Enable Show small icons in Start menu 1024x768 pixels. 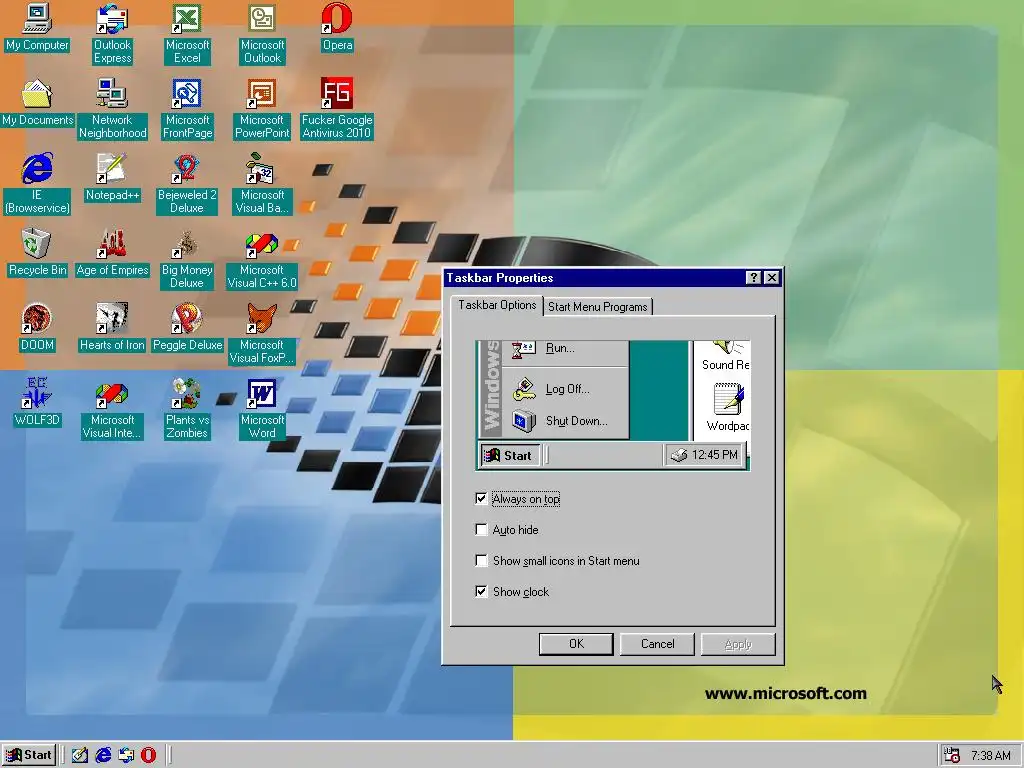click(481, 560)
